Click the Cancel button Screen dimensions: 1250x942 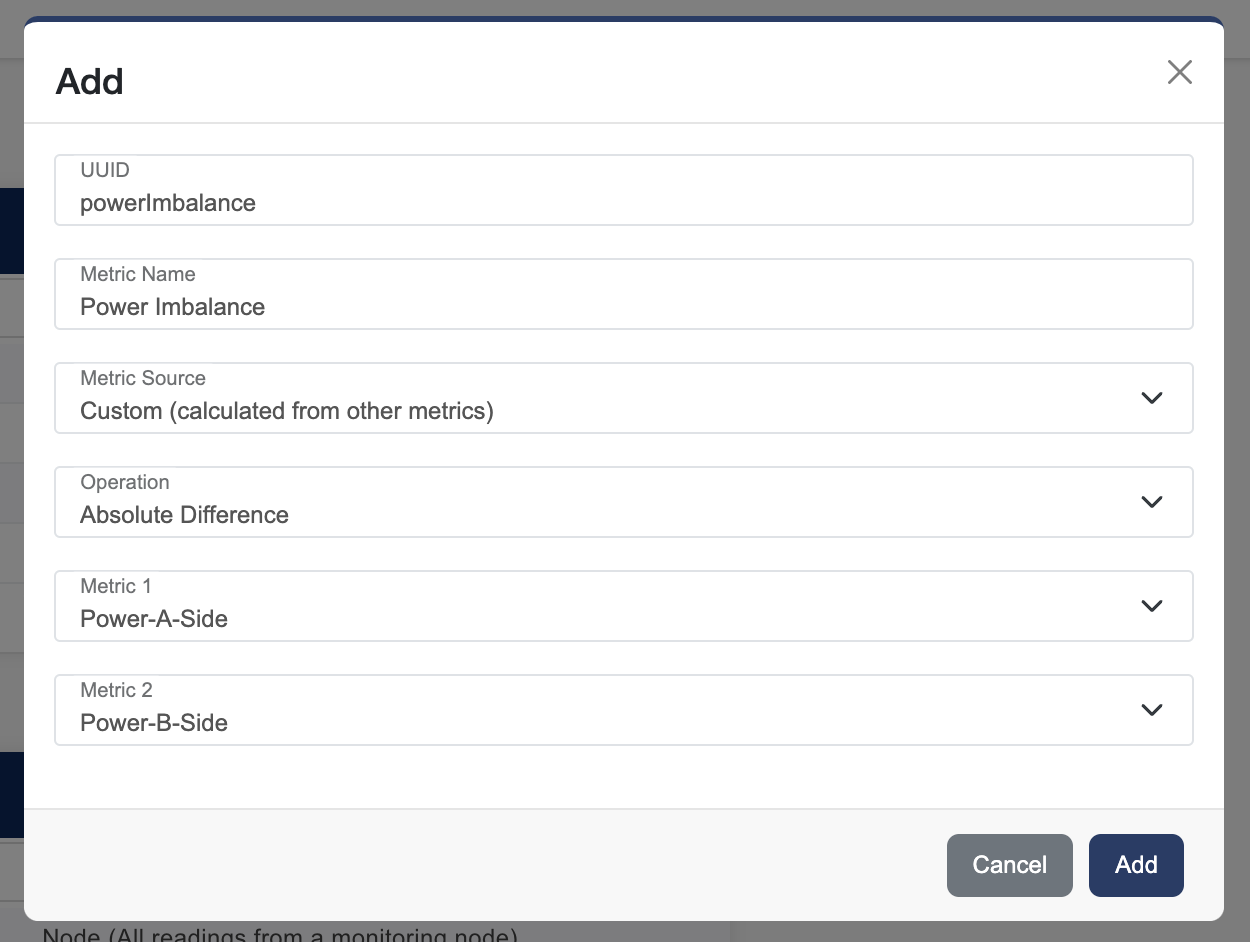point(1009,865)
